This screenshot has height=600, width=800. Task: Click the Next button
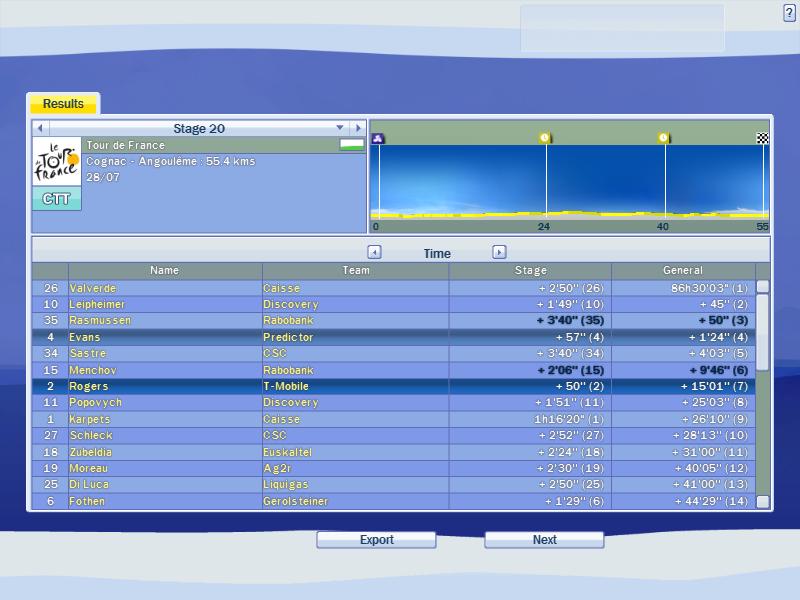[x=544, y=540]
